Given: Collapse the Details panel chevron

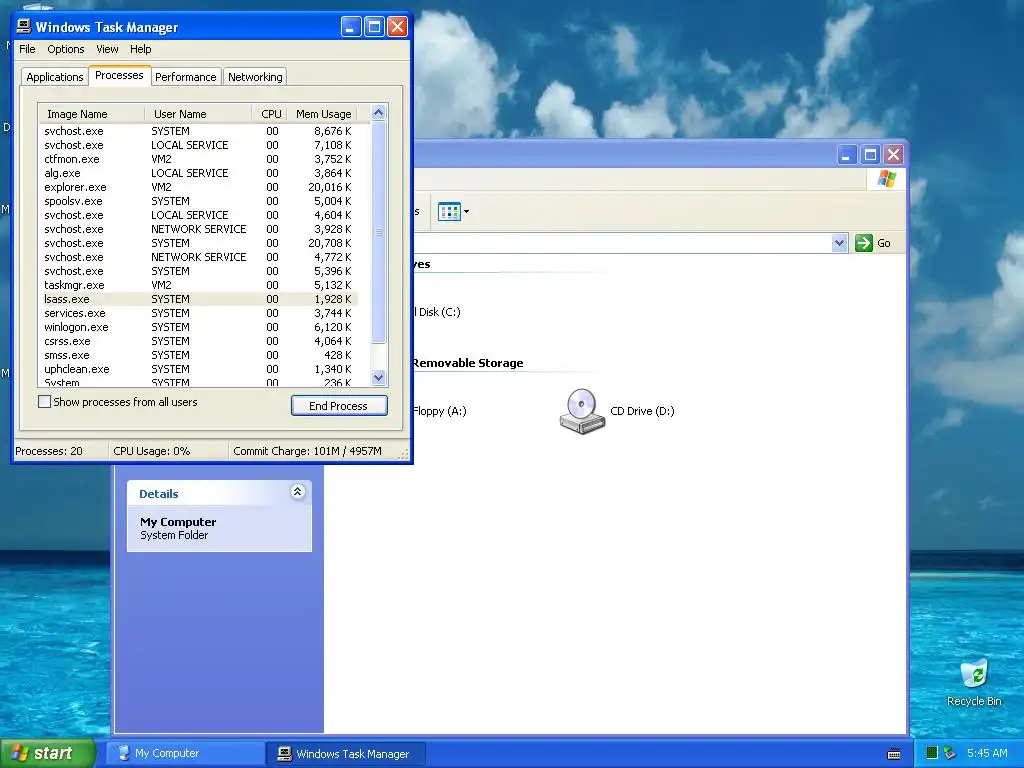Looking at the screenshot, I should point(297,492).
